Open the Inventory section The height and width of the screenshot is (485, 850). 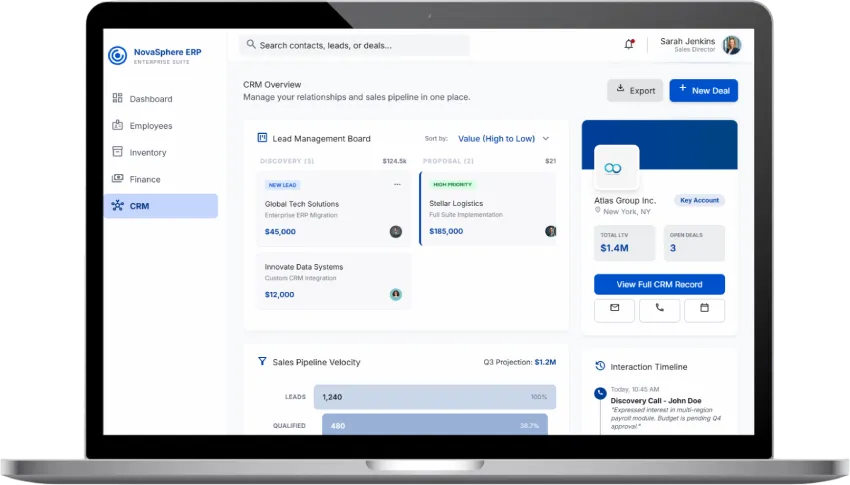pos(160,152)
